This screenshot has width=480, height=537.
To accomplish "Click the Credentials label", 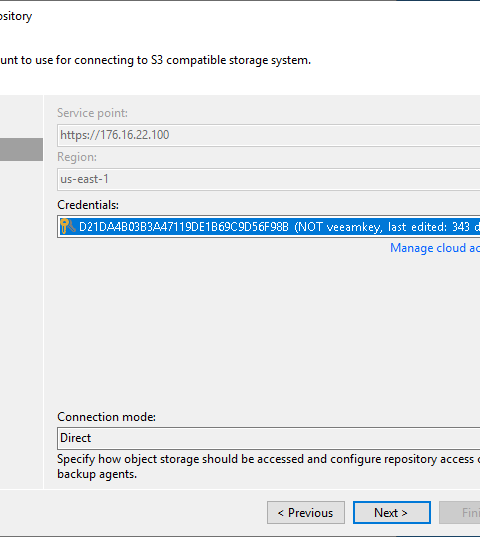I will 88,205.
